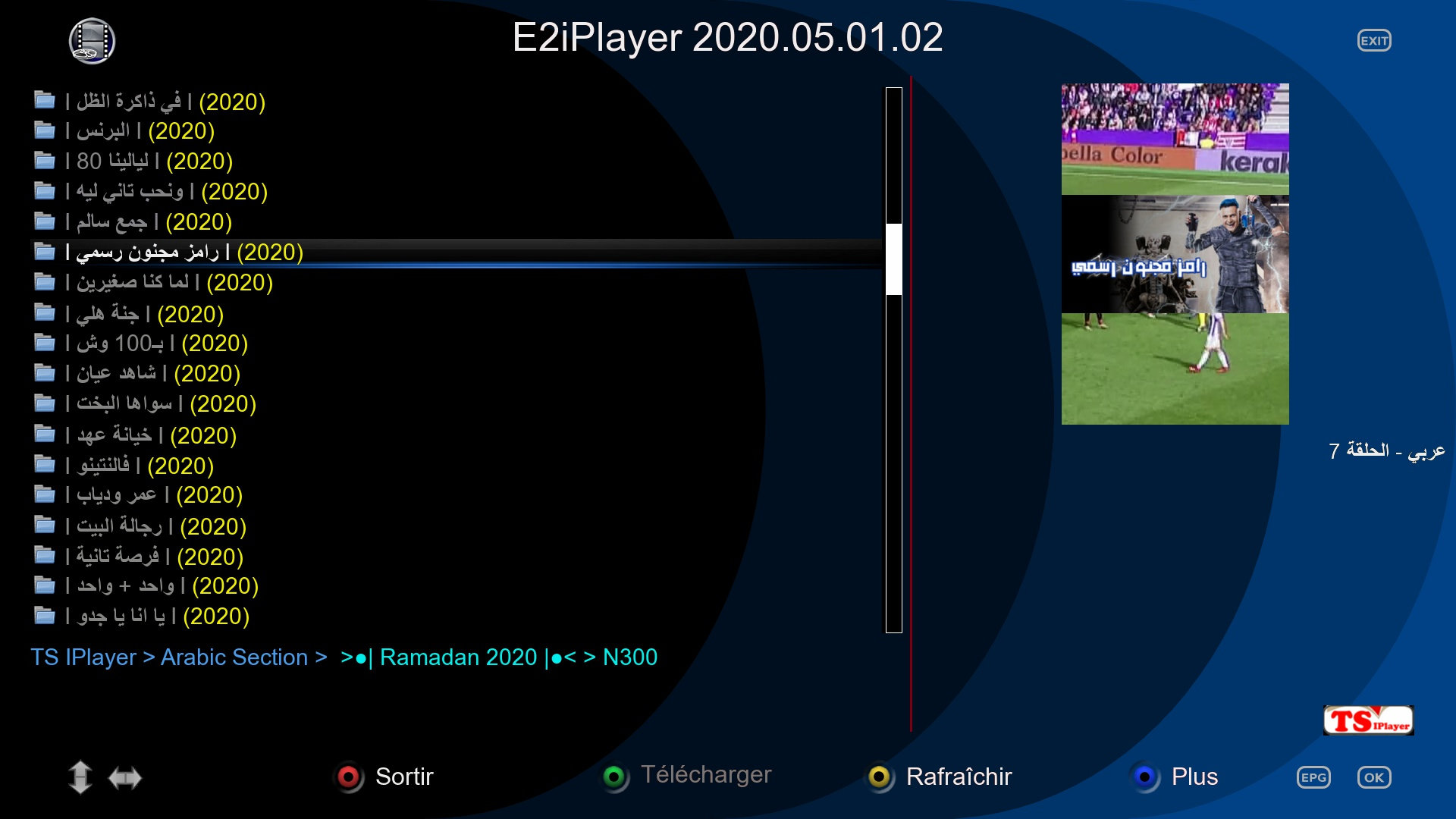
Task: Click the TS IPlayer breadcrumb link
Action: 76,657
